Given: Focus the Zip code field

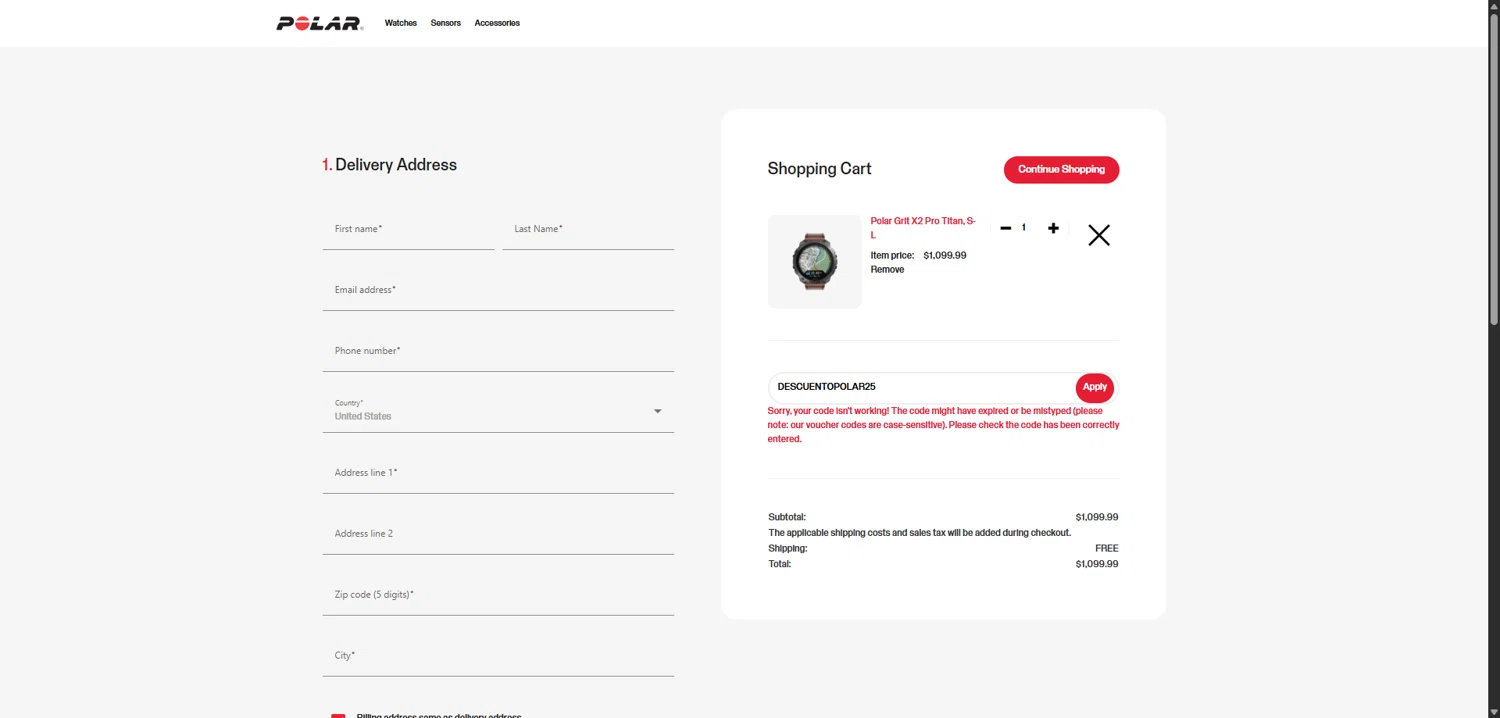Looking at the screenshot, I should pyautogui.click(x=498, y=595).
